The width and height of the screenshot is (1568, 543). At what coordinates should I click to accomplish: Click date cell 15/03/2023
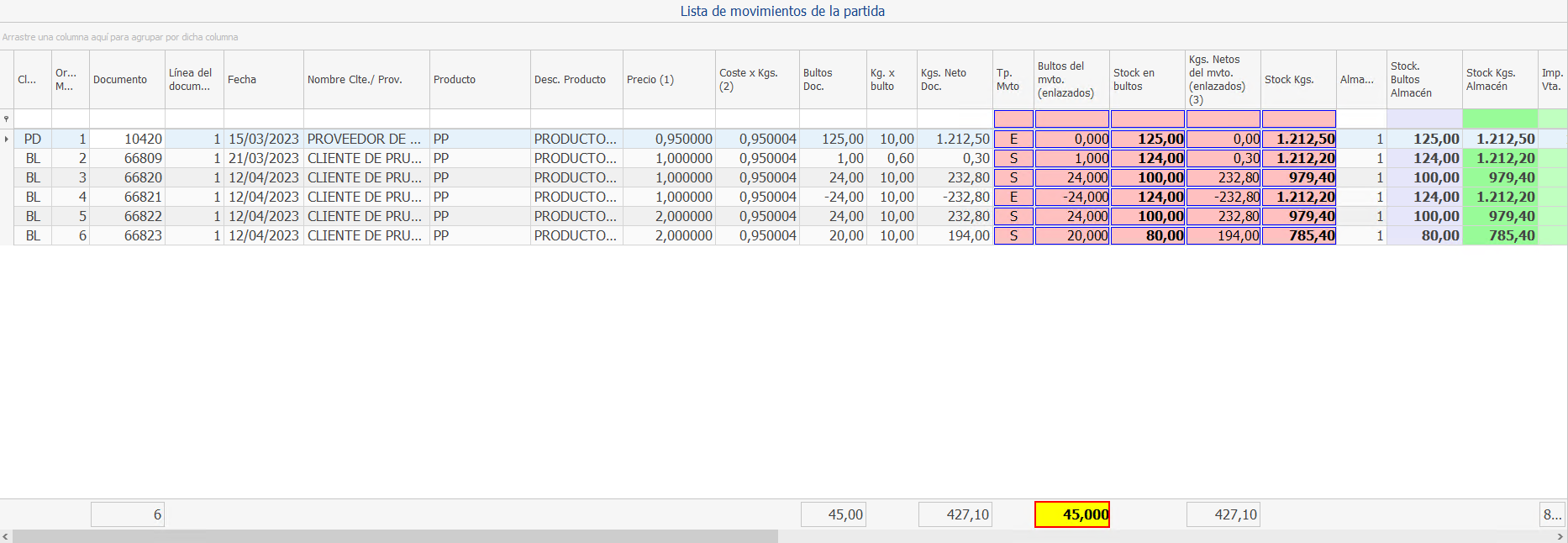tap(264, 139)
